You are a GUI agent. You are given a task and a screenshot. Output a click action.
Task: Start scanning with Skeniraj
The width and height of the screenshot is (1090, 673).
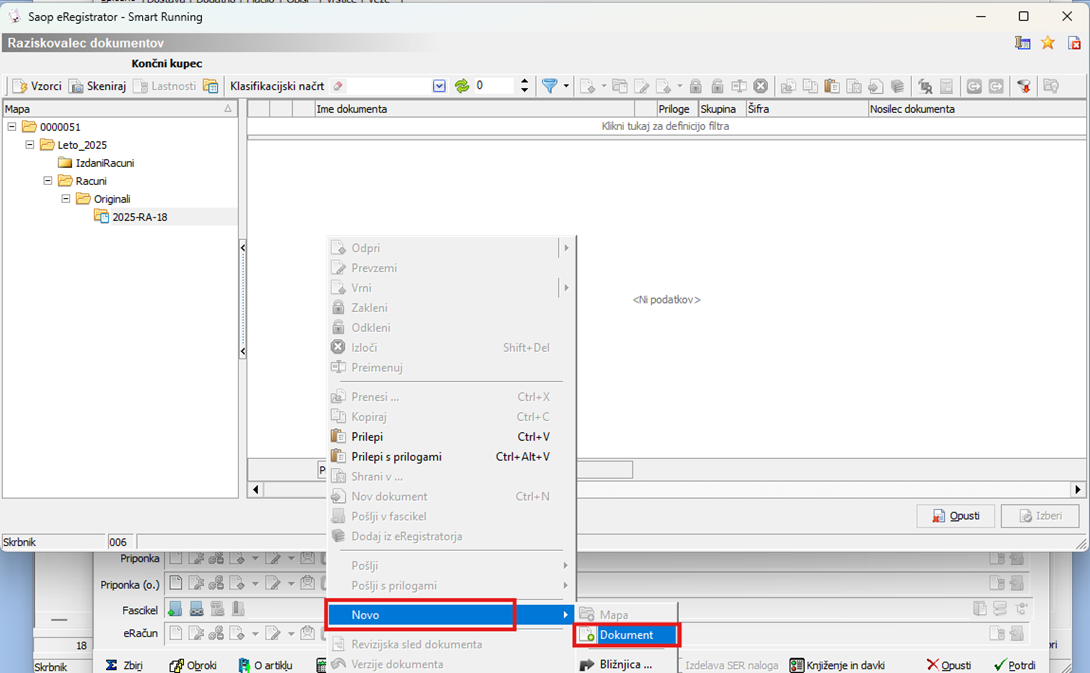[98, 86]
